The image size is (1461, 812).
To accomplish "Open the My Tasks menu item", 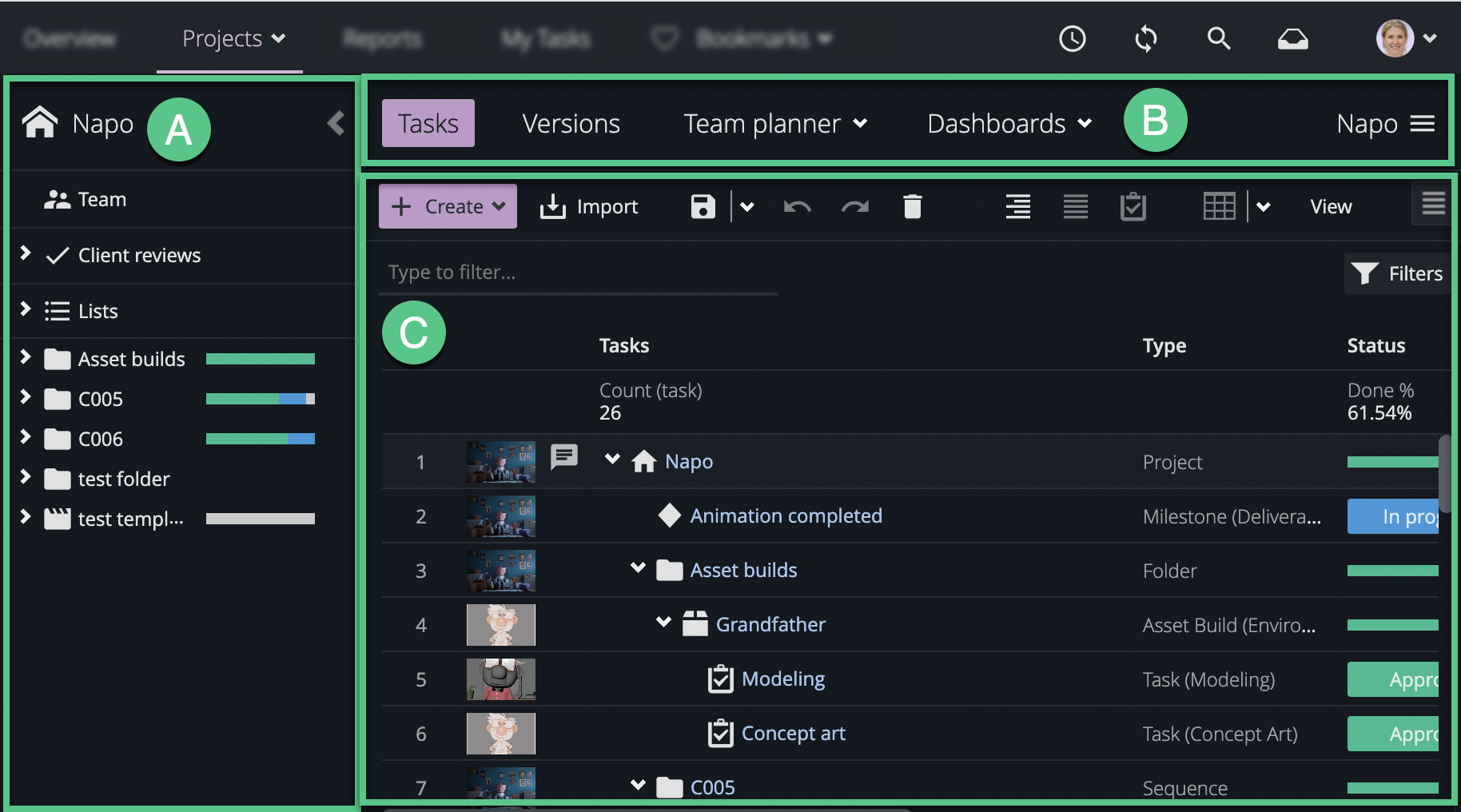I will tap(545, 38).
